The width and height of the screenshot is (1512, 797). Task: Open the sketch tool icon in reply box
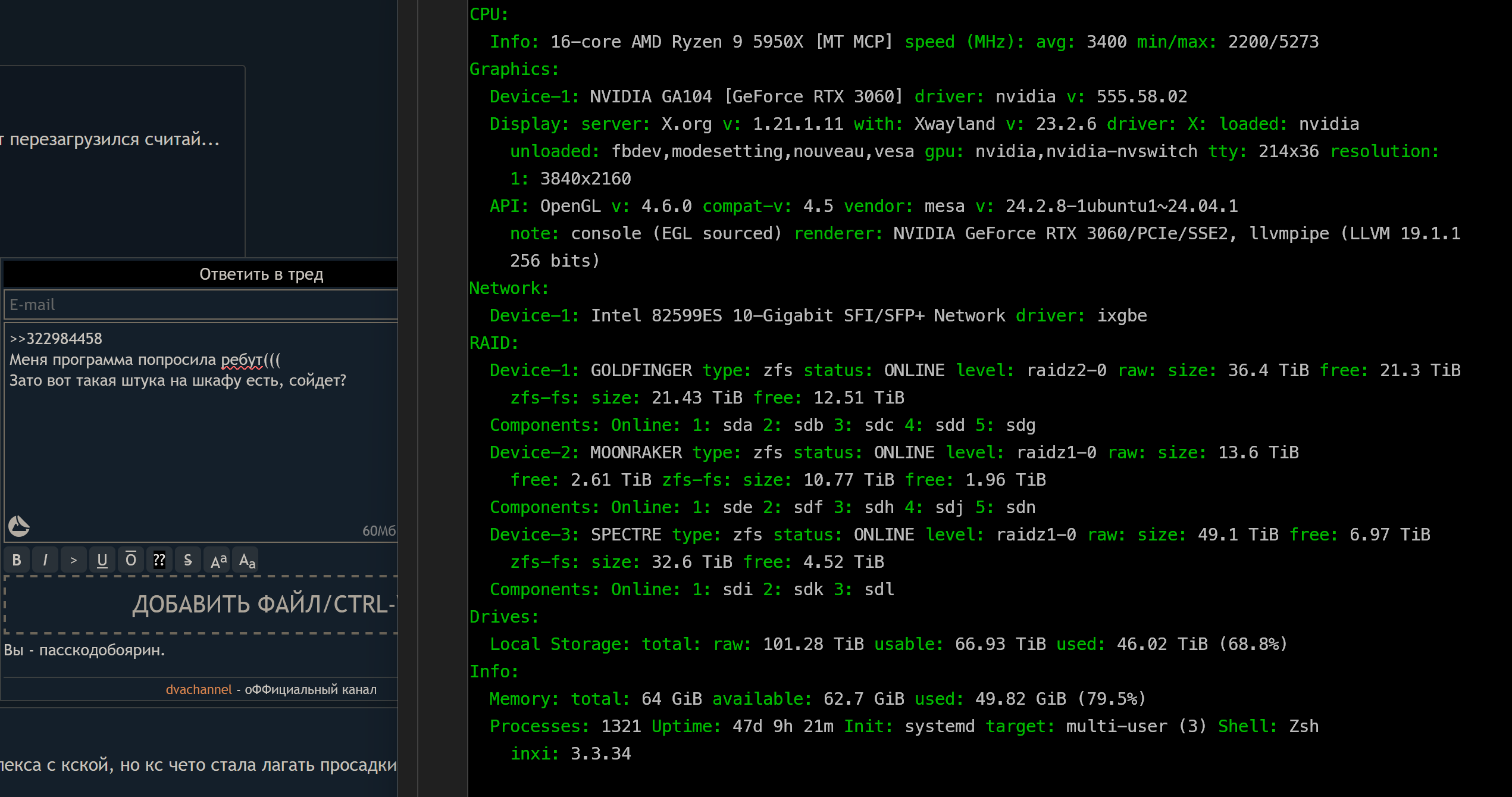click(x=19, y=526)
